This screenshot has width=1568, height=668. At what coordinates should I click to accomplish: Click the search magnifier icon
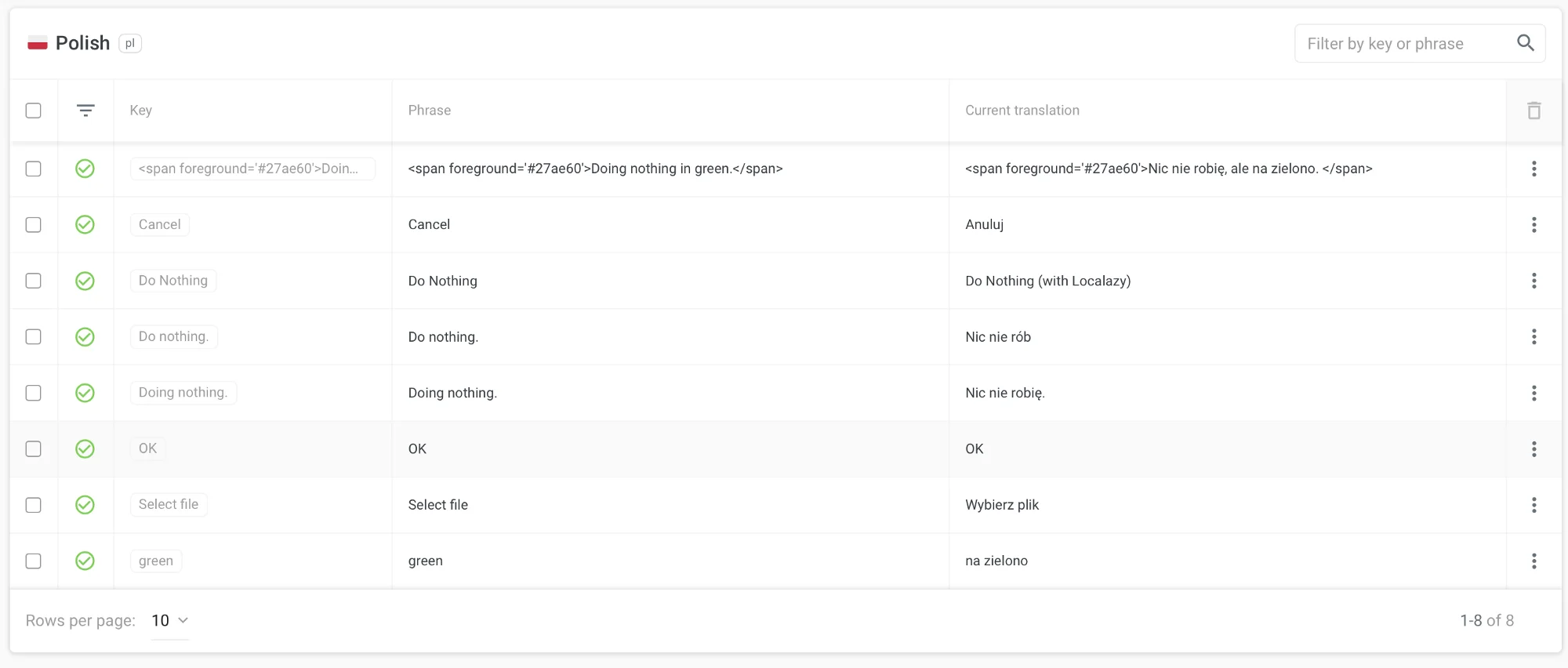pos(1525,43)
